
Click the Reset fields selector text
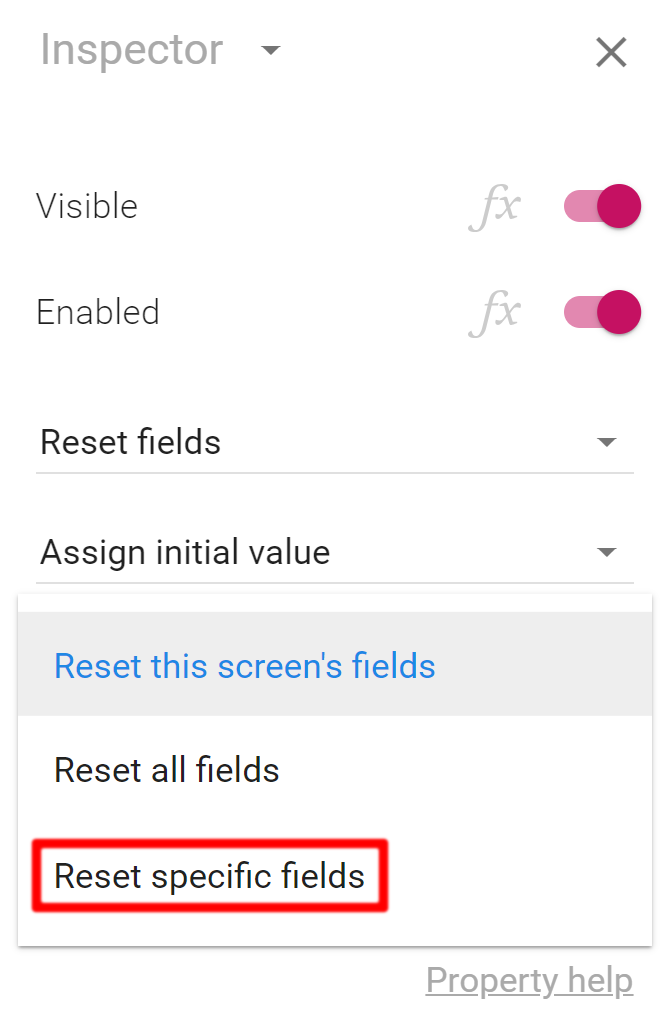[130, 442]
